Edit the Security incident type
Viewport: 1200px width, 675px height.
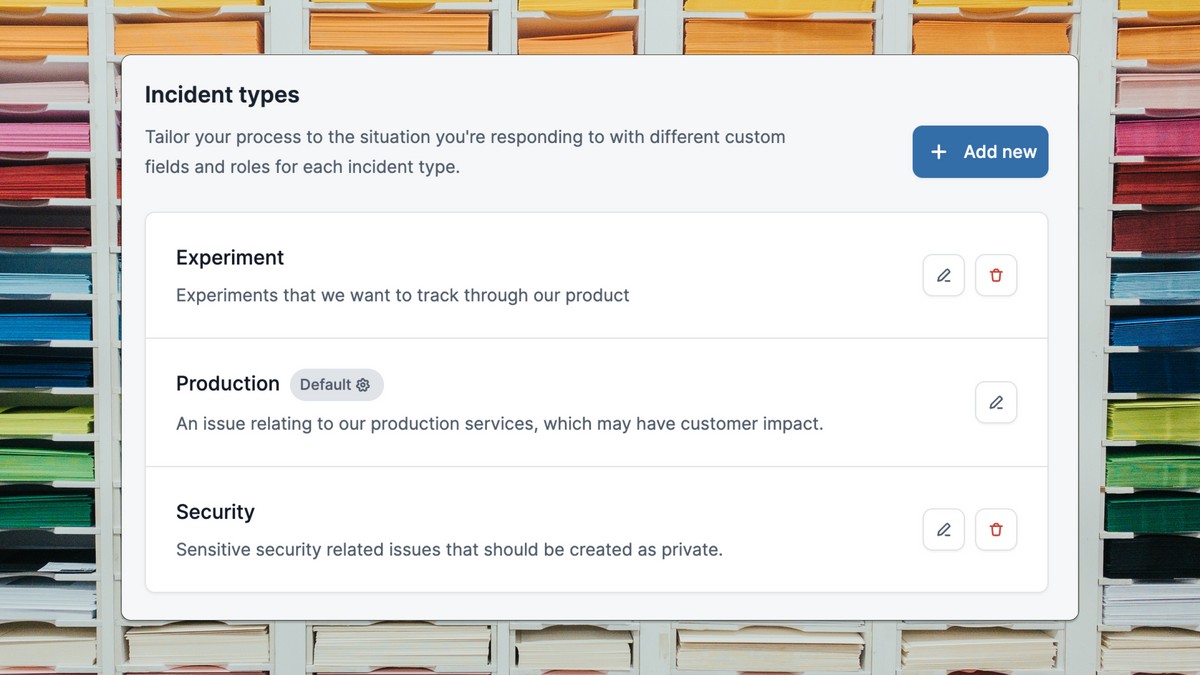click(x=943, y=529)
